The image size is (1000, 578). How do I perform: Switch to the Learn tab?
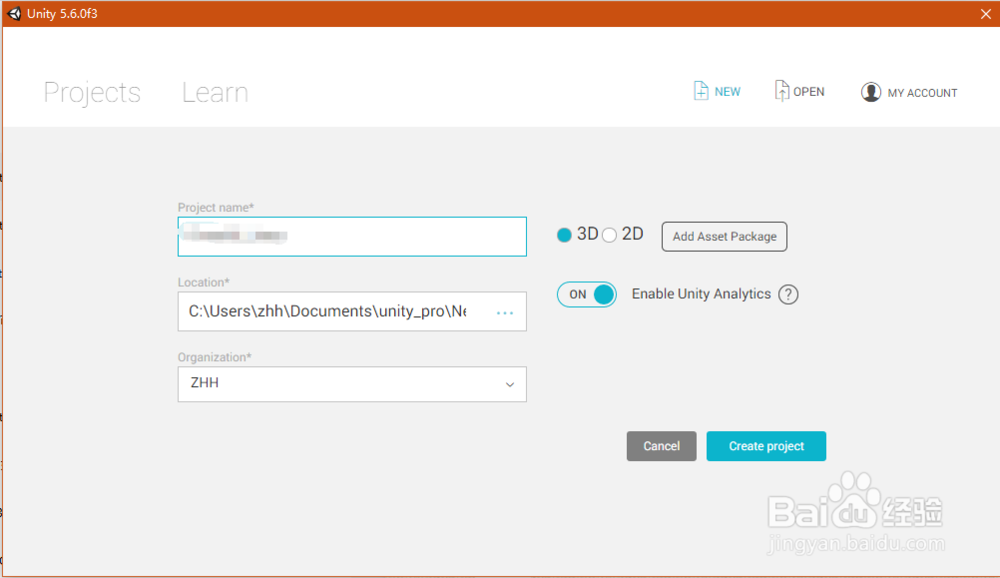pyautogui.click(x=215, y=93)
